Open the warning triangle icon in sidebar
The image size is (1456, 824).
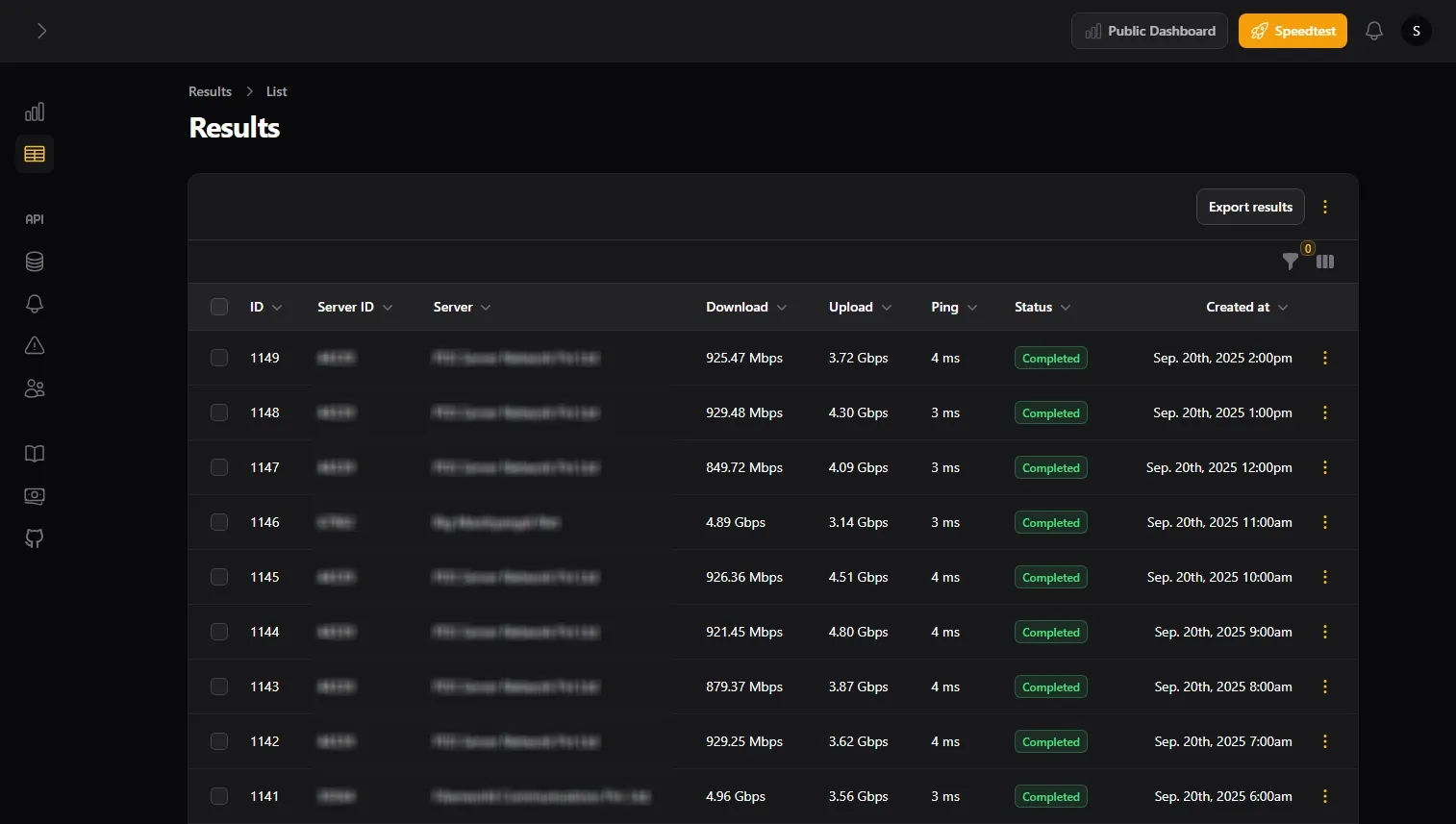tap(35, 346)
